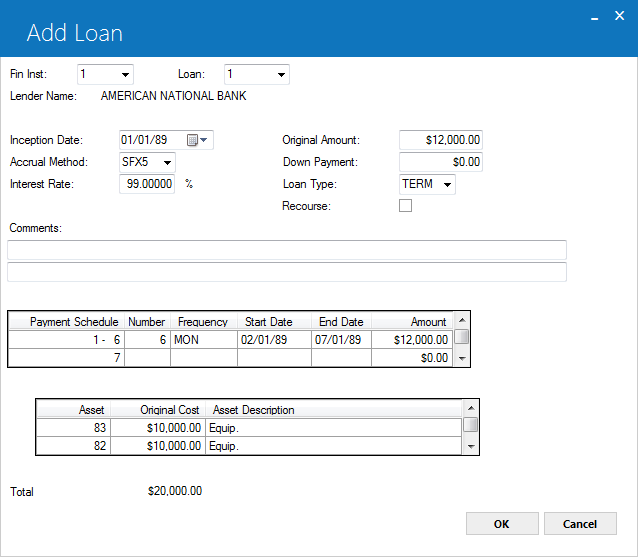Screen dimensions: 638x557
Task: Open the Accrual Method SFX5 dropdown
Action: pos(167,162)
